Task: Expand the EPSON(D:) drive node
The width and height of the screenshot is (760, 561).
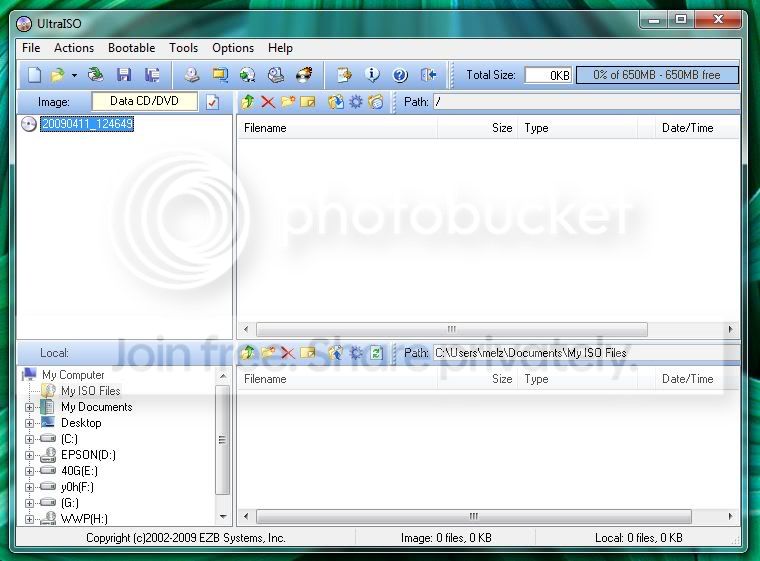Action: pos(30,455)
